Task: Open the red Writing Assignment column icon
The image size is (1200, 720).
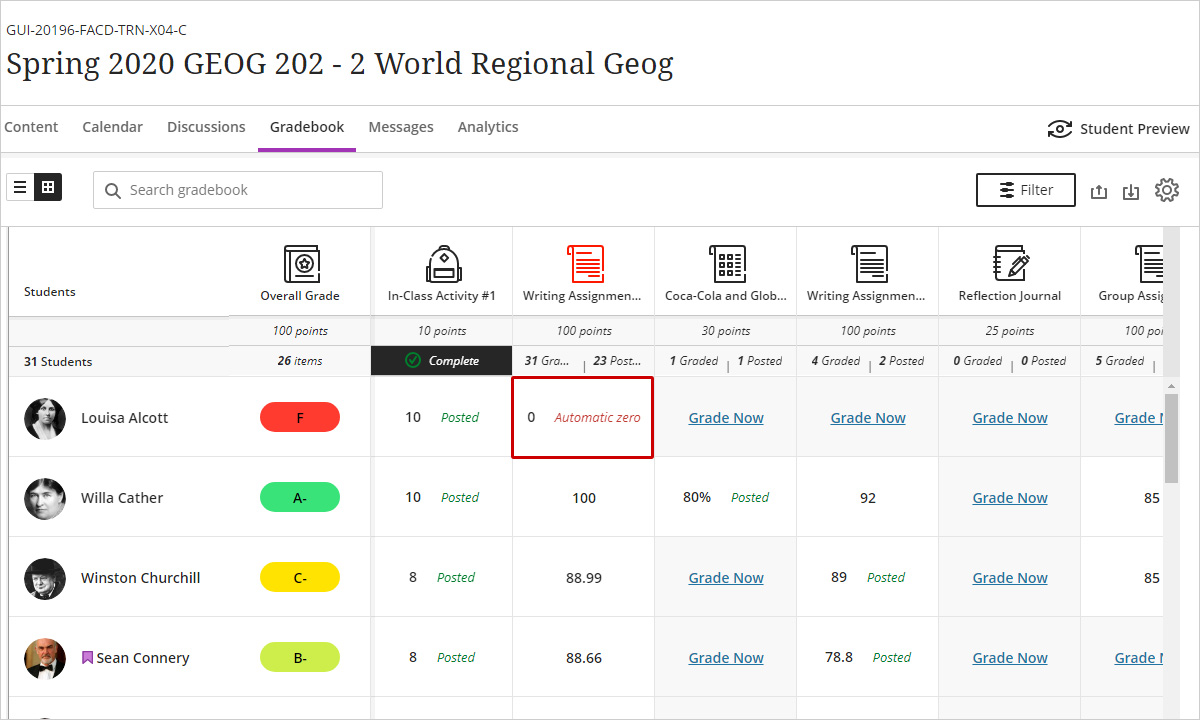Action: pos(584,265)
